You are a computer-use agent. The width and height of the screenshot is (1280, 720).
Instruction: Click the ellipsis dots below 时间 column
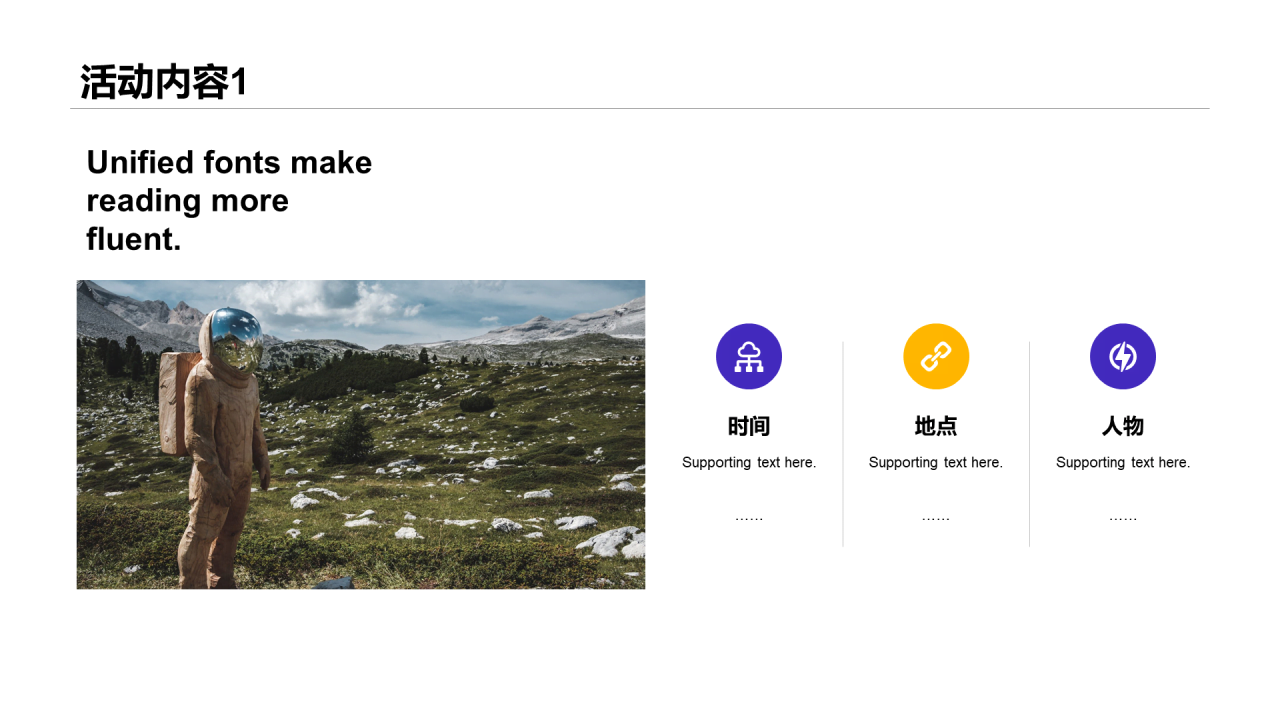click(749, 518)
